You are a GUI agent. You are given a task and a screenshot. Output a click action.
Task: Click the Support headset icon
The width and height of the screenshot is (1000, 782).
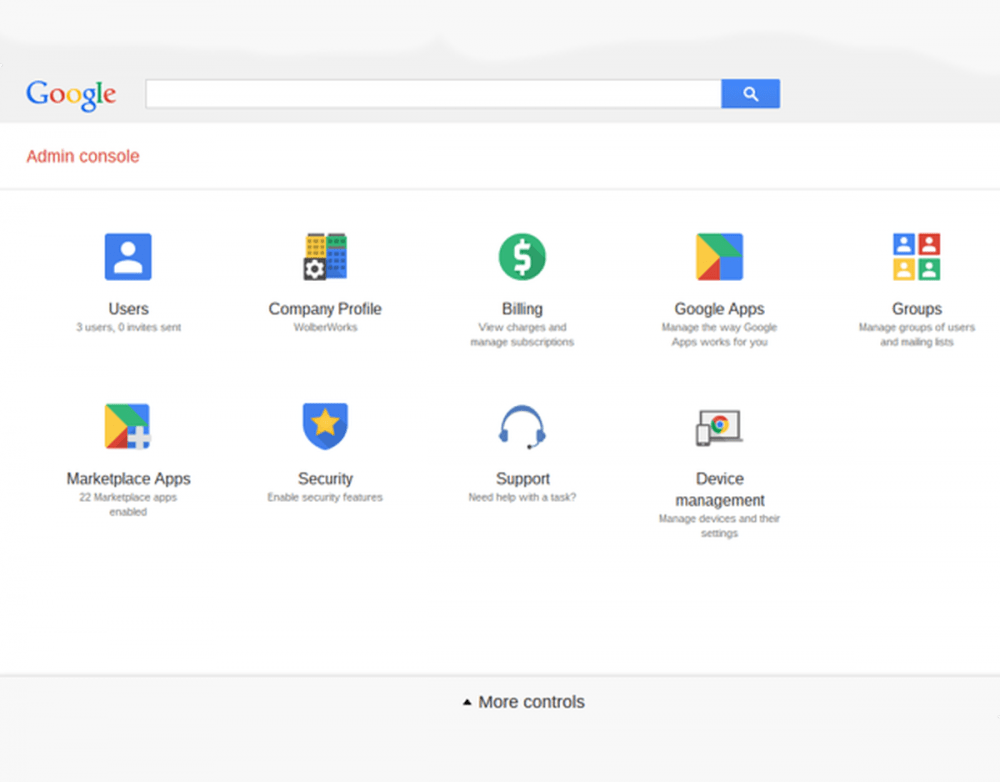pos(521,426)
